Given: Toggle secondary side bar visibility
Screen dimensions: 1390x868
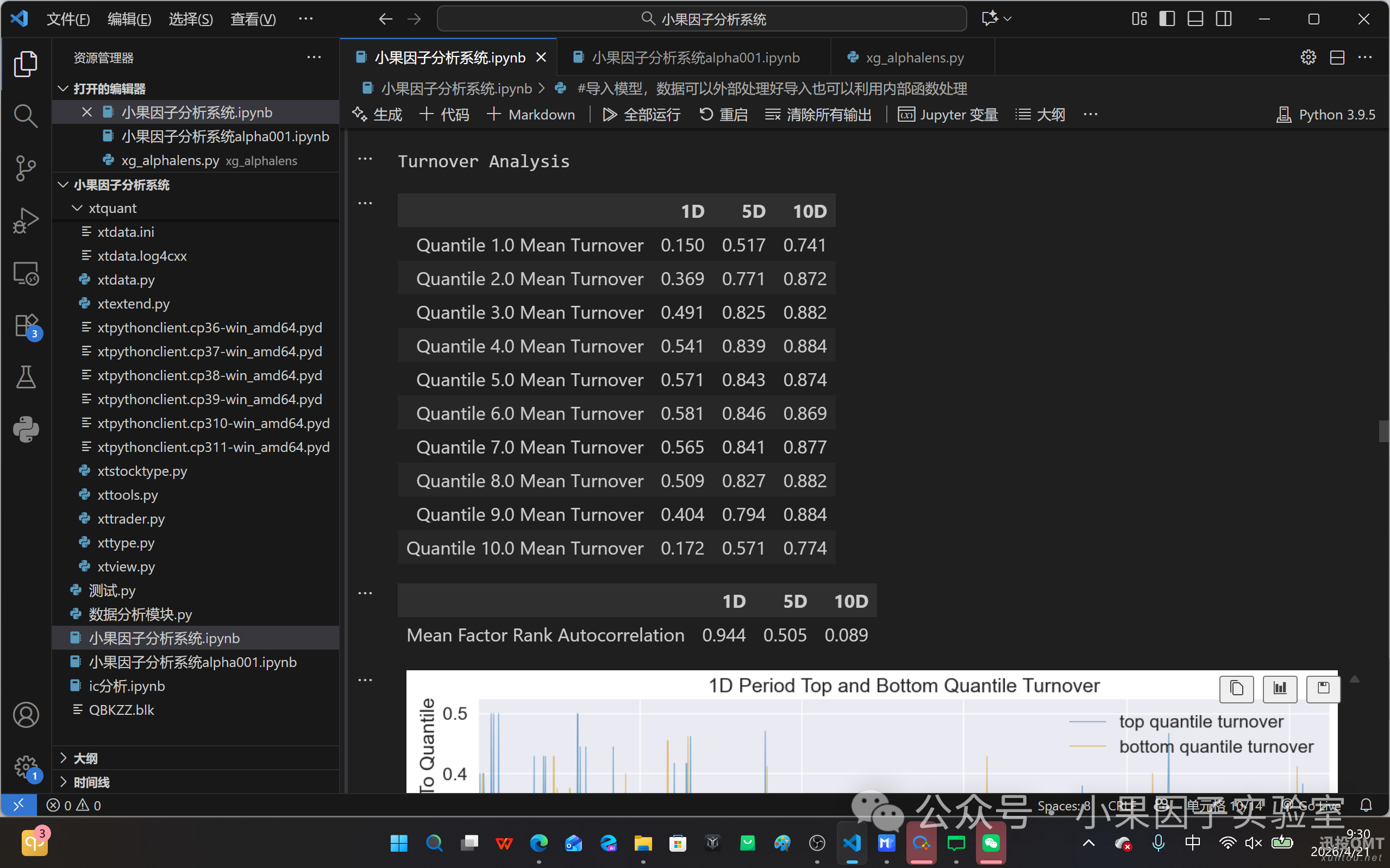Looking at the screenshot, I should tap(1224, 19).
